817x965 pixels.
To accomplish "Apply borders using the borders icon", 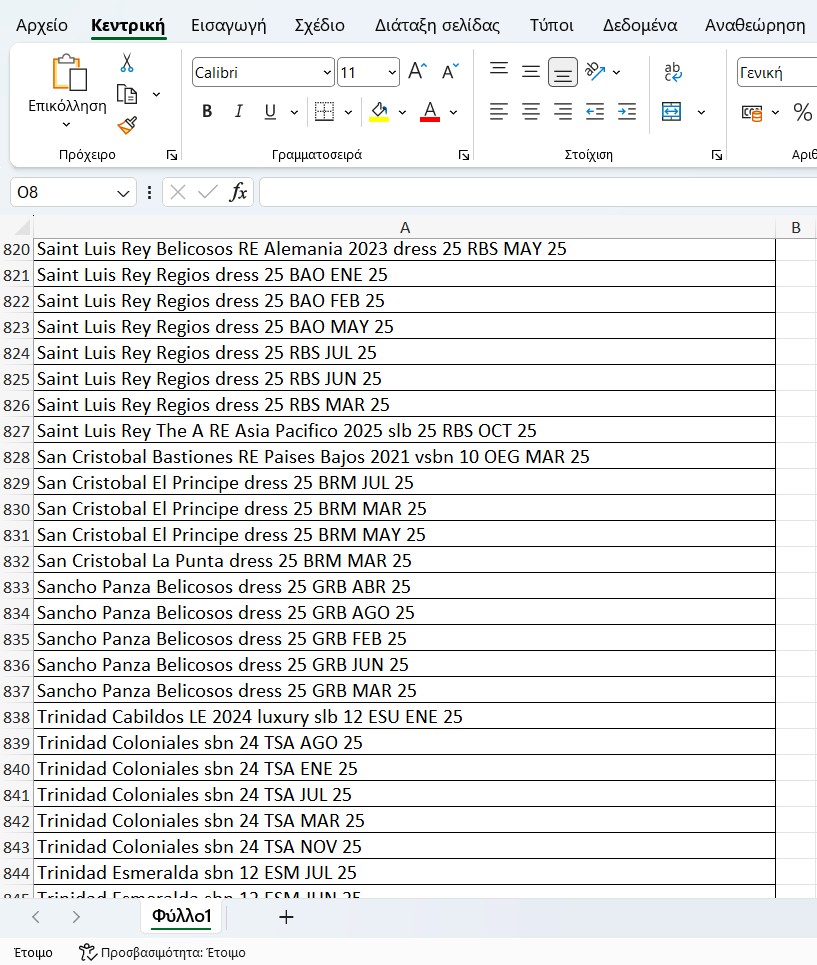I will coord(324,111).
